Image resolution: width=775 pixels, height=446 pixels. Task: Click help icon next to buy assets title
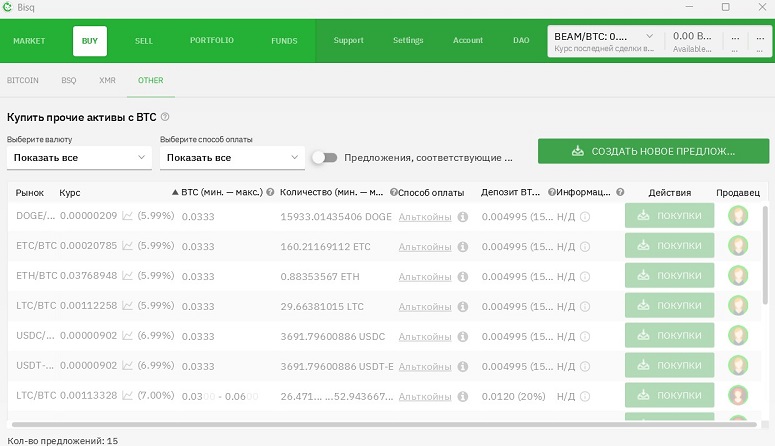pyautogui.click(x=165, y=117)
